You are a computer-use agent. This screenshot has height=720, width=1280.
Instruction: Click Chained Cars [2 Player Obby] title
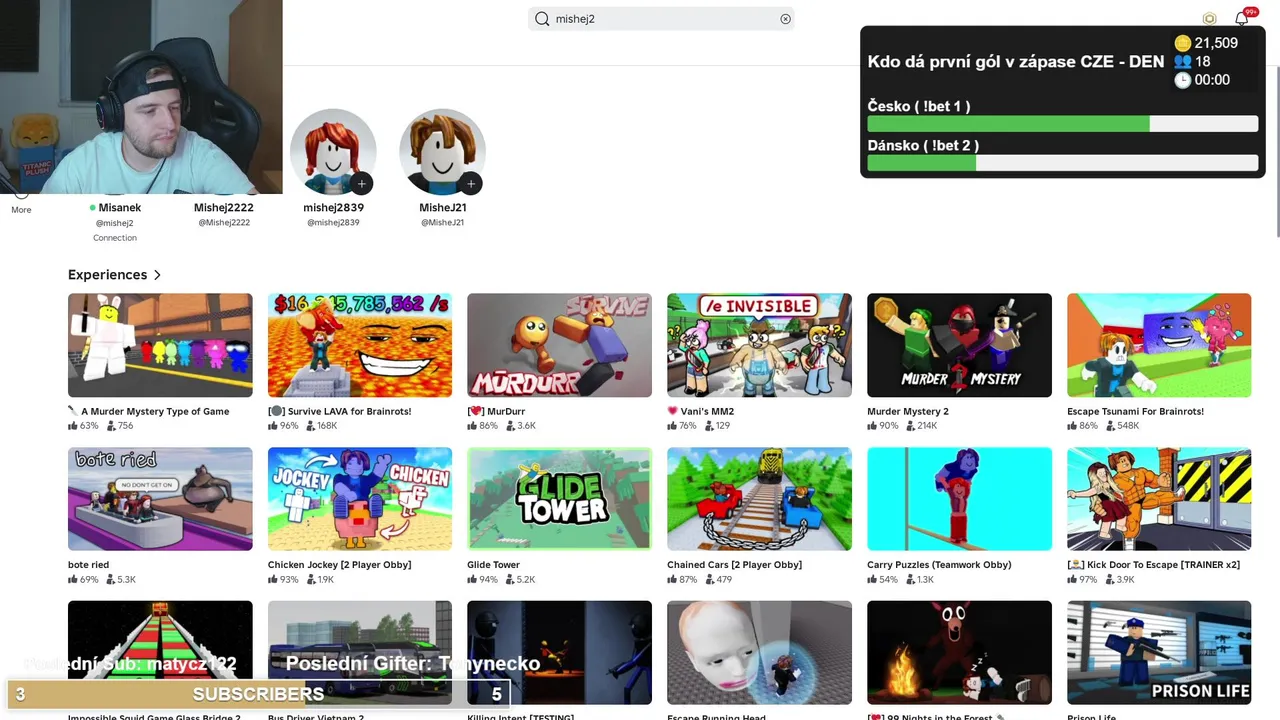pyautogui.click(x=735, y=565)
